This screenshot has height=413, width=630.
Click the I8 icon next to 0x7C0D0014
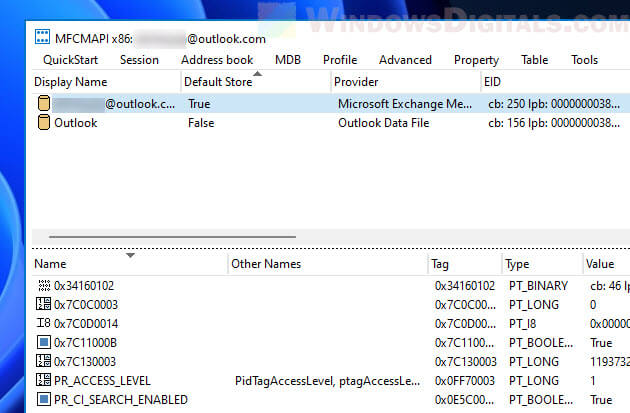coord(43,323)
